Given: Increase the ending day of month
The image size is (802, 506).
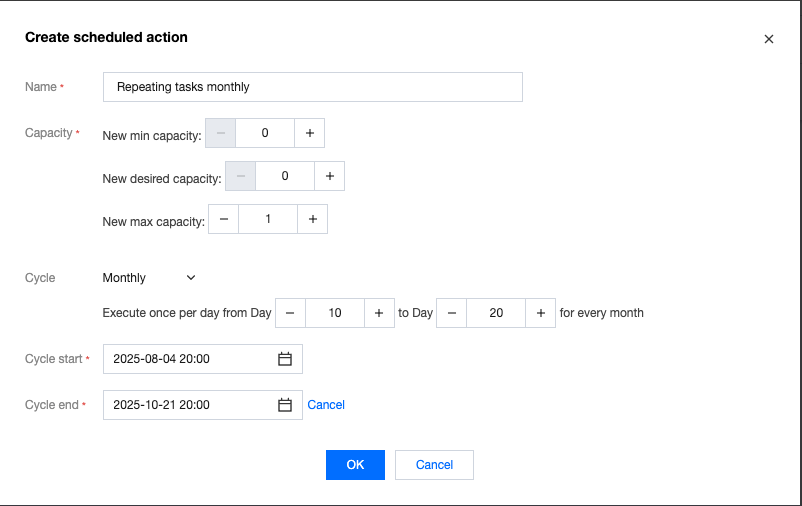Looking at the screenshot, I should click(x=541, y=313).
